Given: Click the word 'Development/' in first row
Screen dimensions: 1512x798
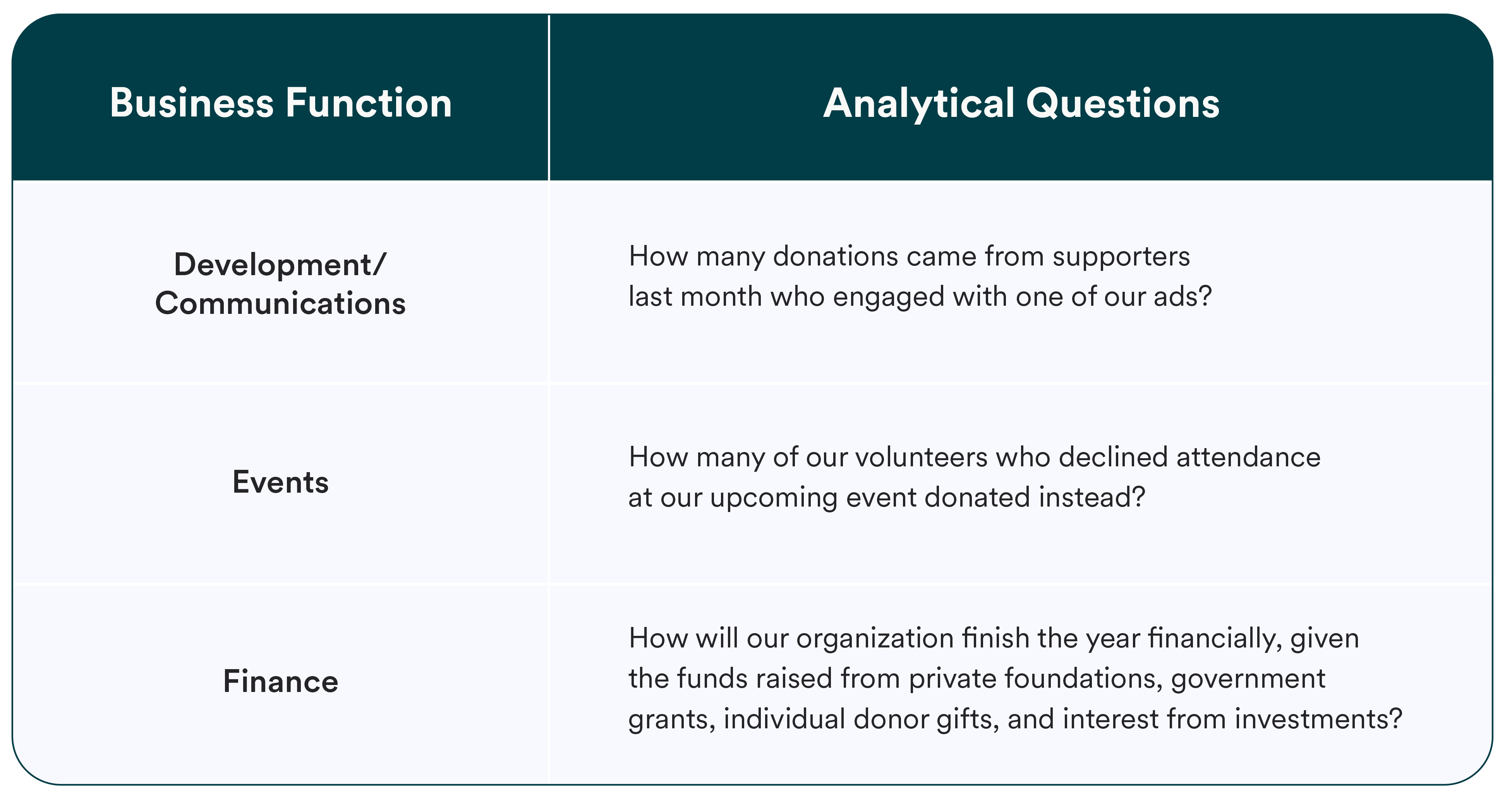Looking at the screenshot, I should point(281,265).
